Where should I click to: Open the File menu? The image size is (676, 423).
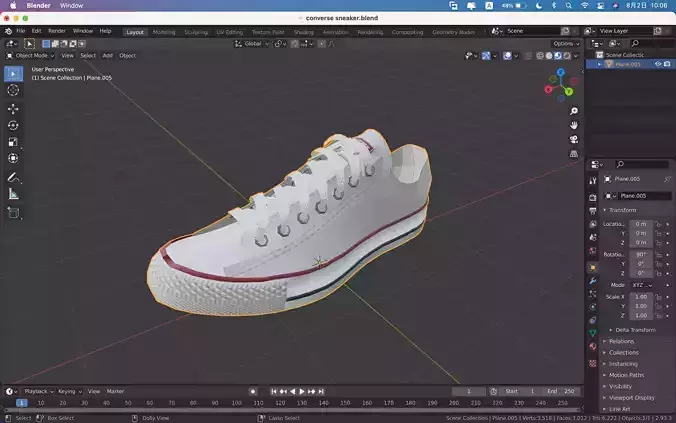pyautogui.click(x=21, y=31)
